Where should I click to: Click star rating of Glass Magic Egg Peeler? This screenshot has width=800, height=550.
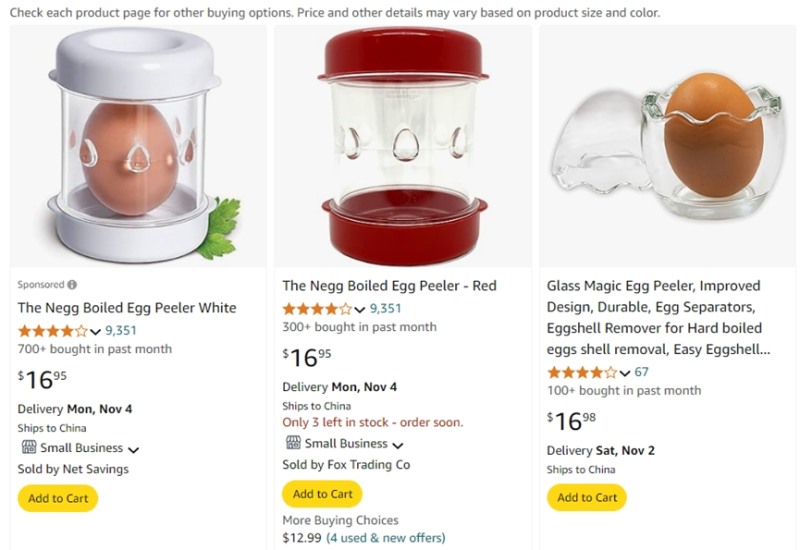[x=581, y=372]
